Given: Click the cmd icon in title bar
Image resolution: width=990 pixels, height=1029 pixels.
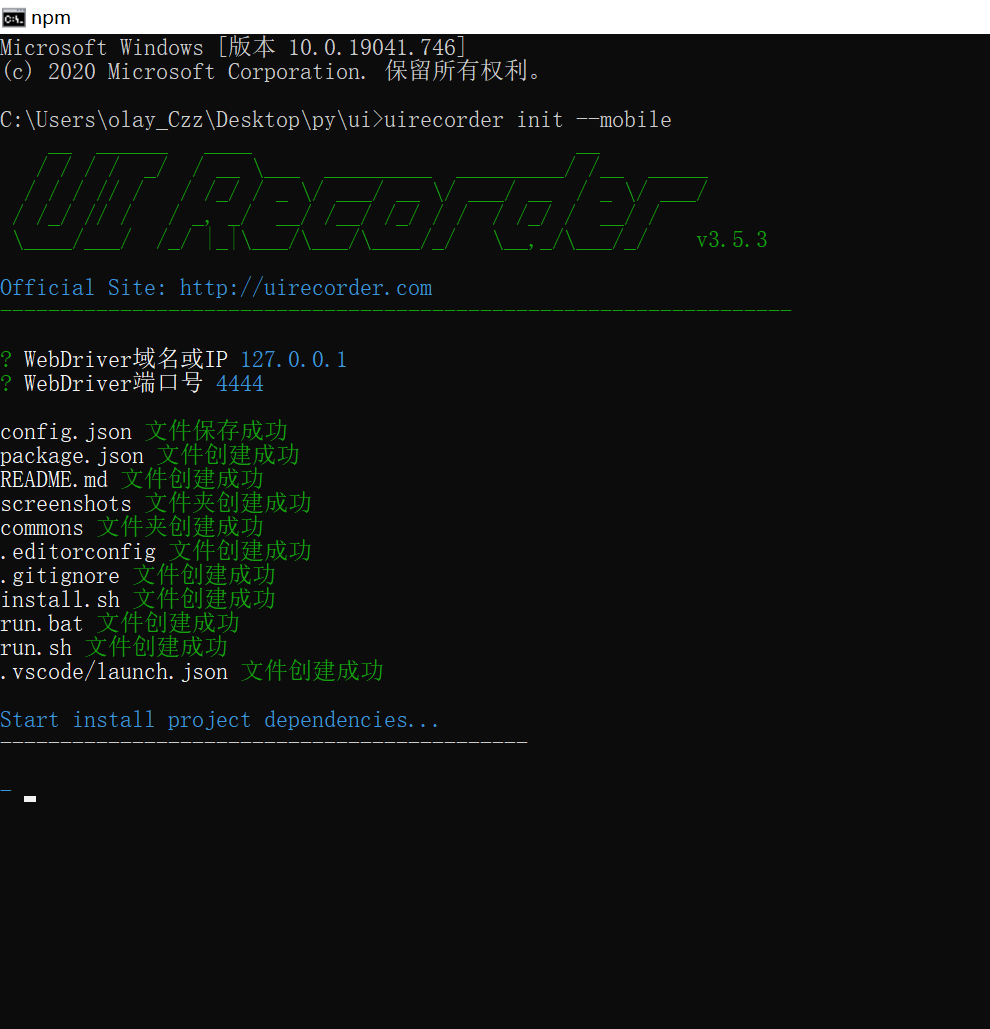Looking at the screenshot, I should click(x=12, y=17).
